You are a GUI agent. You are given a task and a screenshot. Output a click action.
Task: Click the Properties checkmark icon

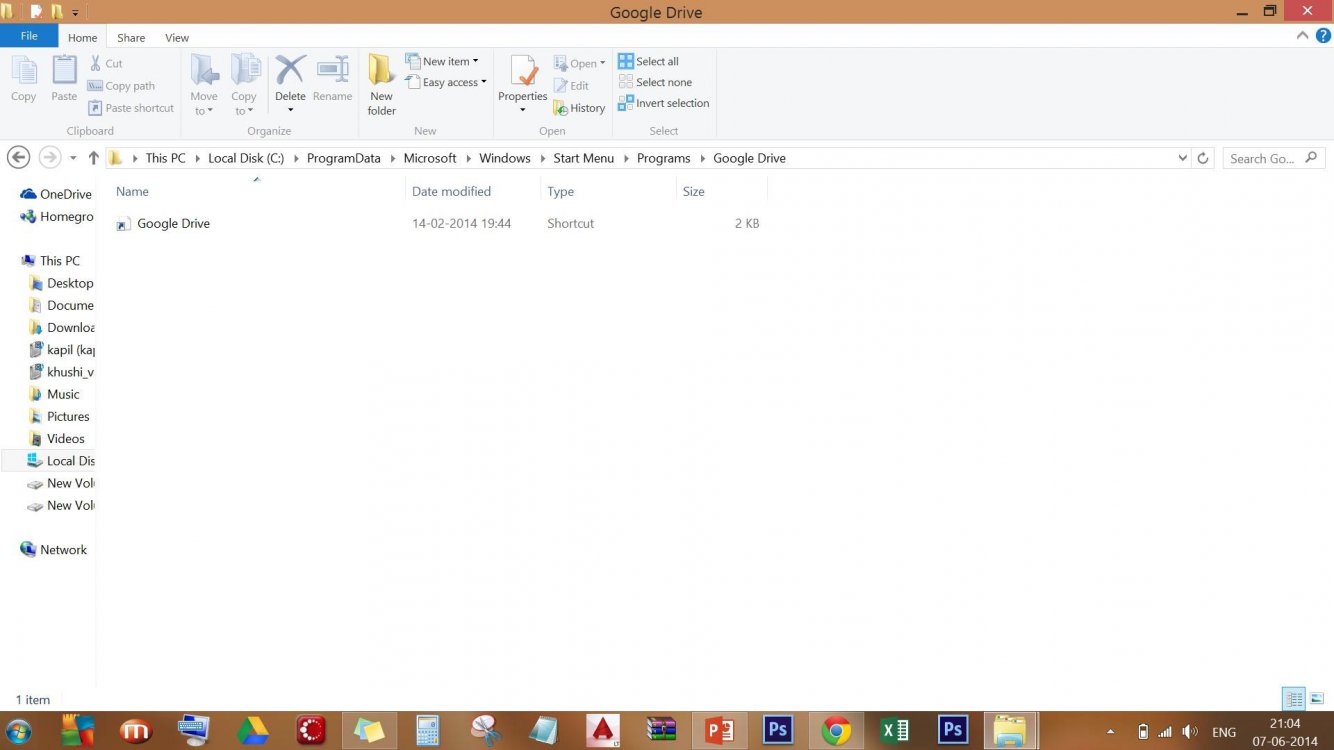click(x=523, y=72)
